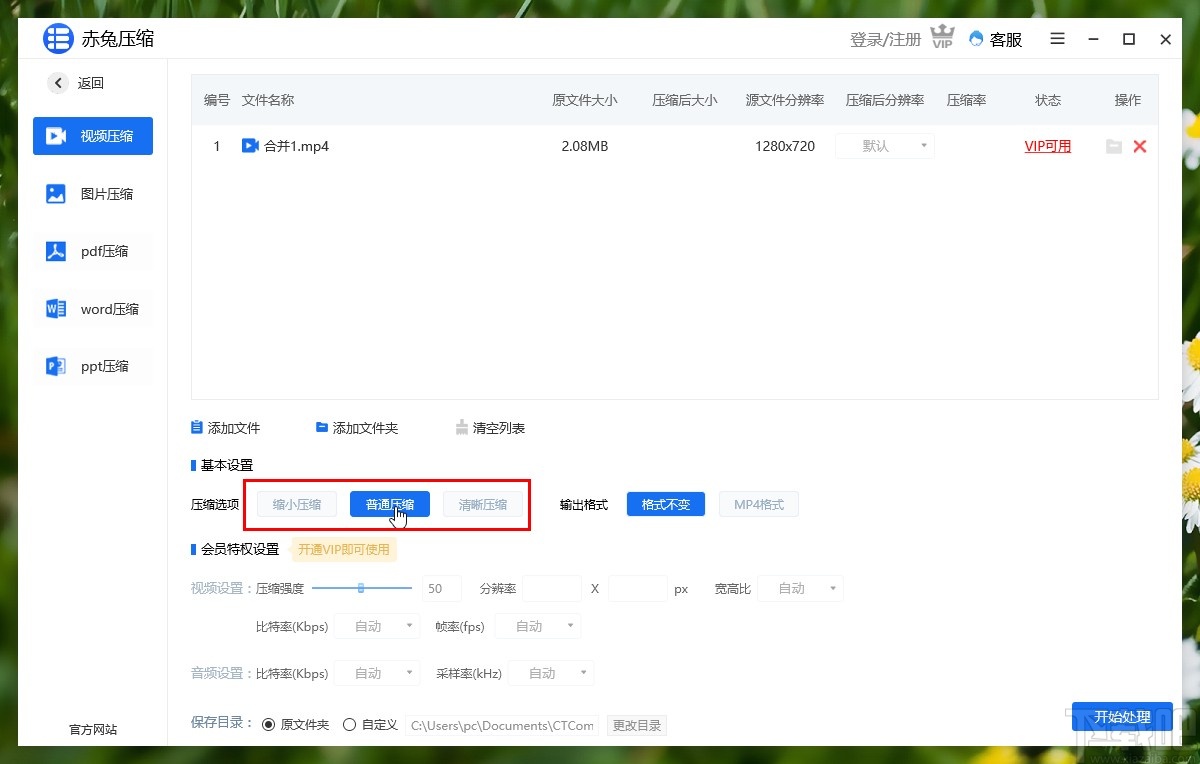Click the save directory path field
Screen dimensions: 1200x764
[502, 725]
